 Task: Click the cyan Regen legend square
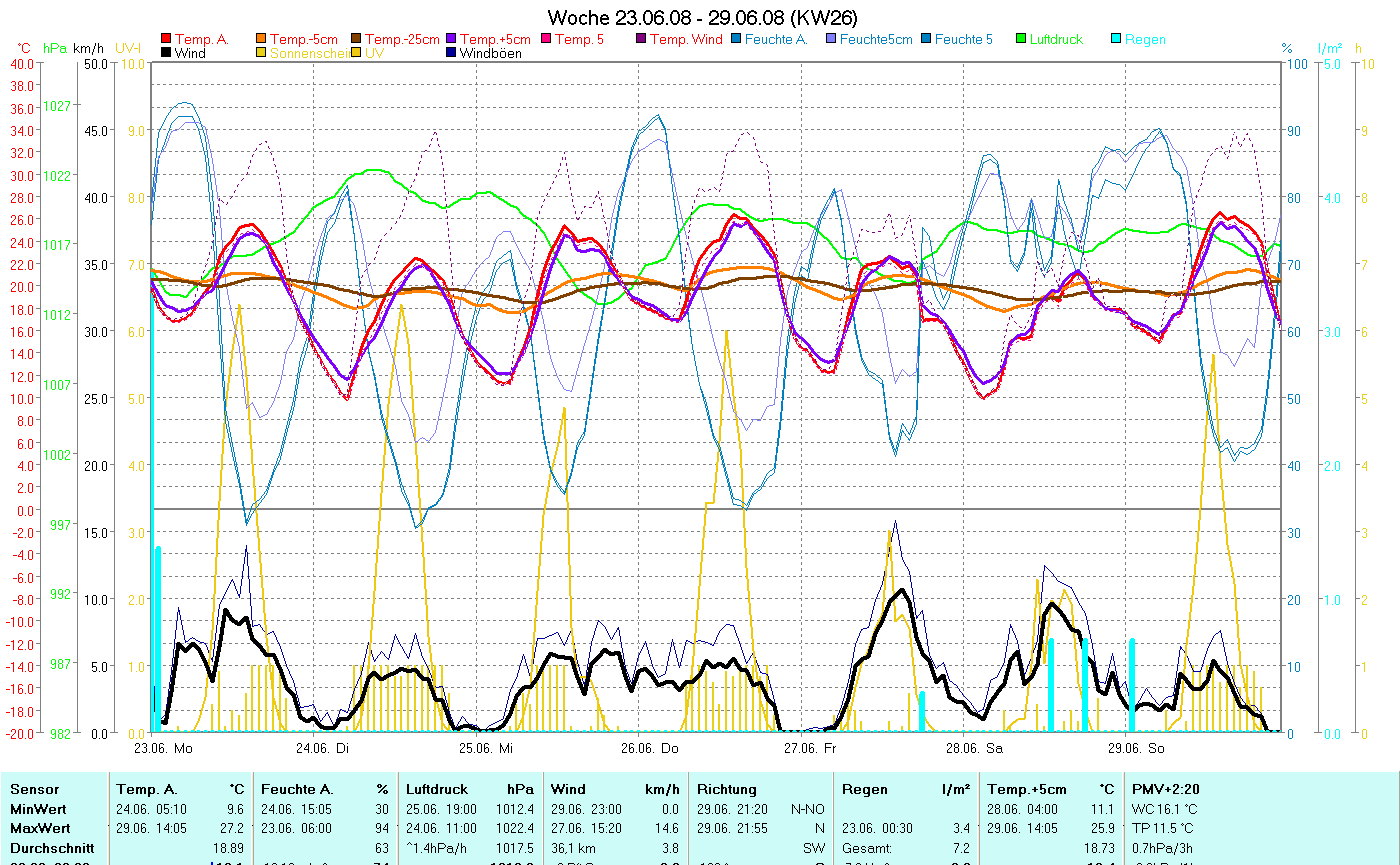[x=1116, y=39]
